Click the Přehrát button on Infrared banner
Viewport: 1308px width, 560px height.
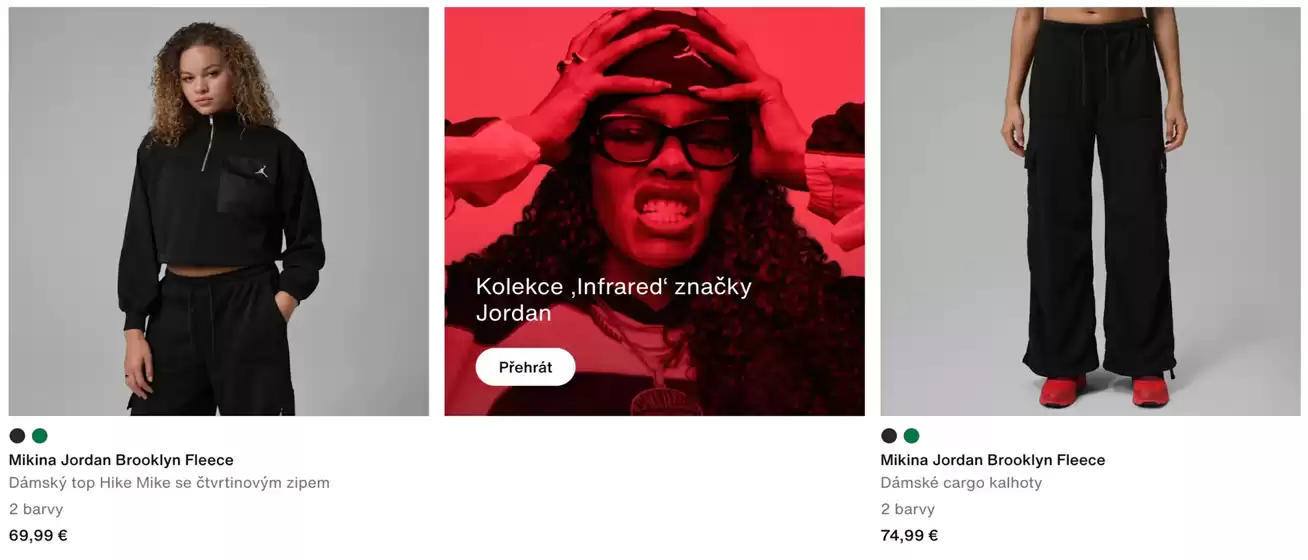click(525, 367)
